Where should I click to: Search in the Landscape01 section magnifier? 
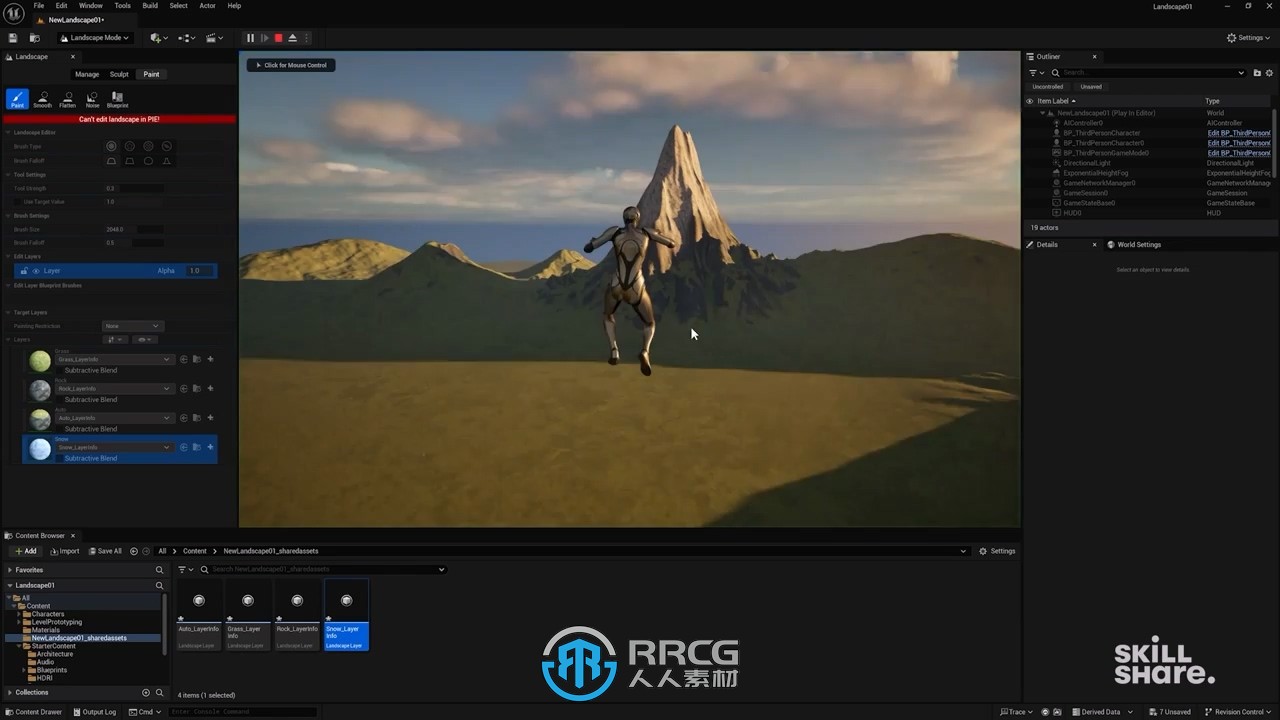pyautogui.click(x=159, y=585)
